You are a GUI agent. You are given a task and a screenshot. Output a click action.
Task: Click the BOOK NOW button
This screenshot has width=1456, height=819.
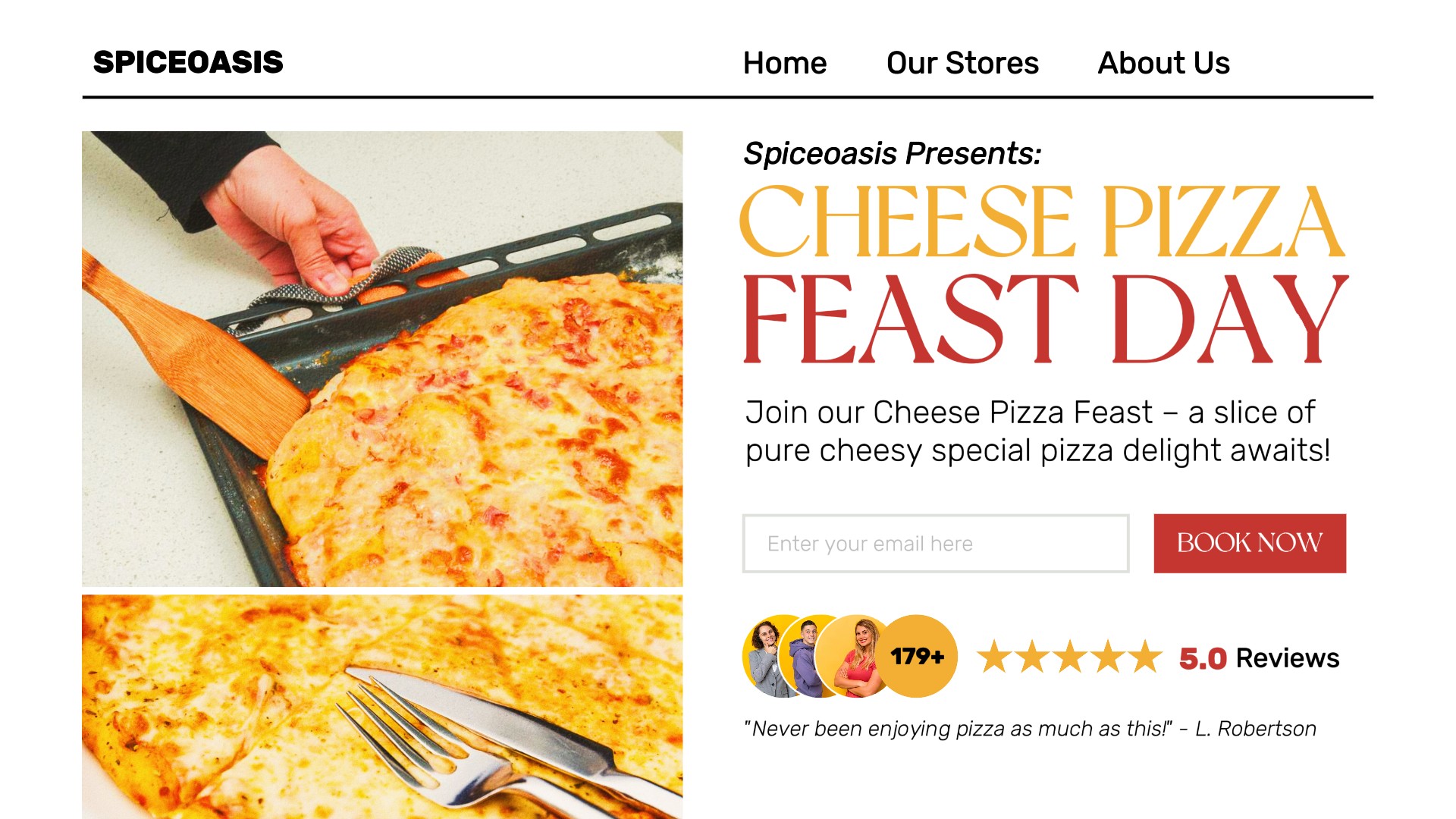click(1249, 543)
